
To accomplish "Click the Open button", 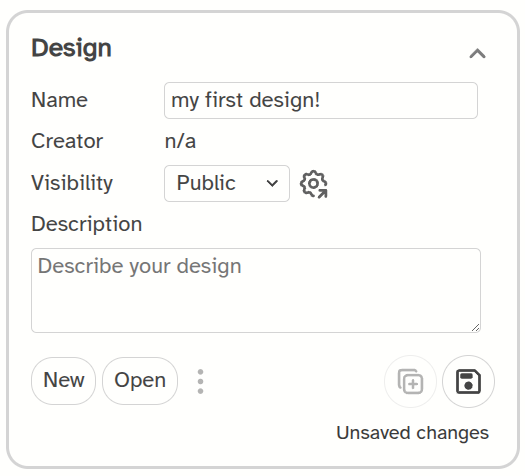I will 140,381.
